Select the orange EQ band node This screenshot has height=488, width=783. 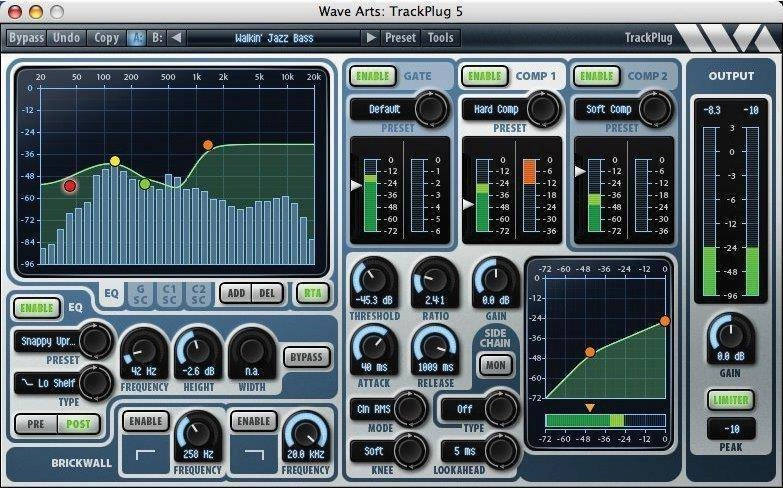pos(208,145)
